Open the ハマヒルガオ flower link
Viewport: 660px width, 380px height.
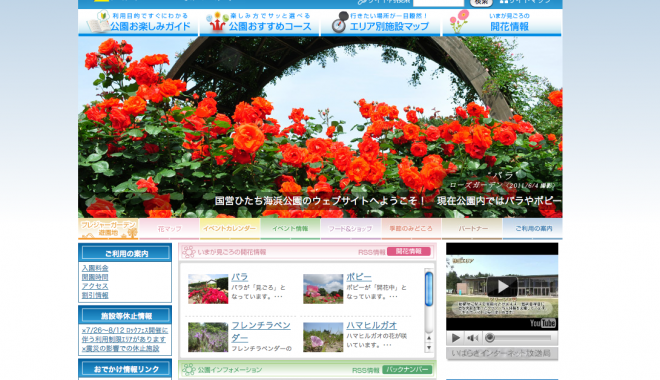click(372, 325)
